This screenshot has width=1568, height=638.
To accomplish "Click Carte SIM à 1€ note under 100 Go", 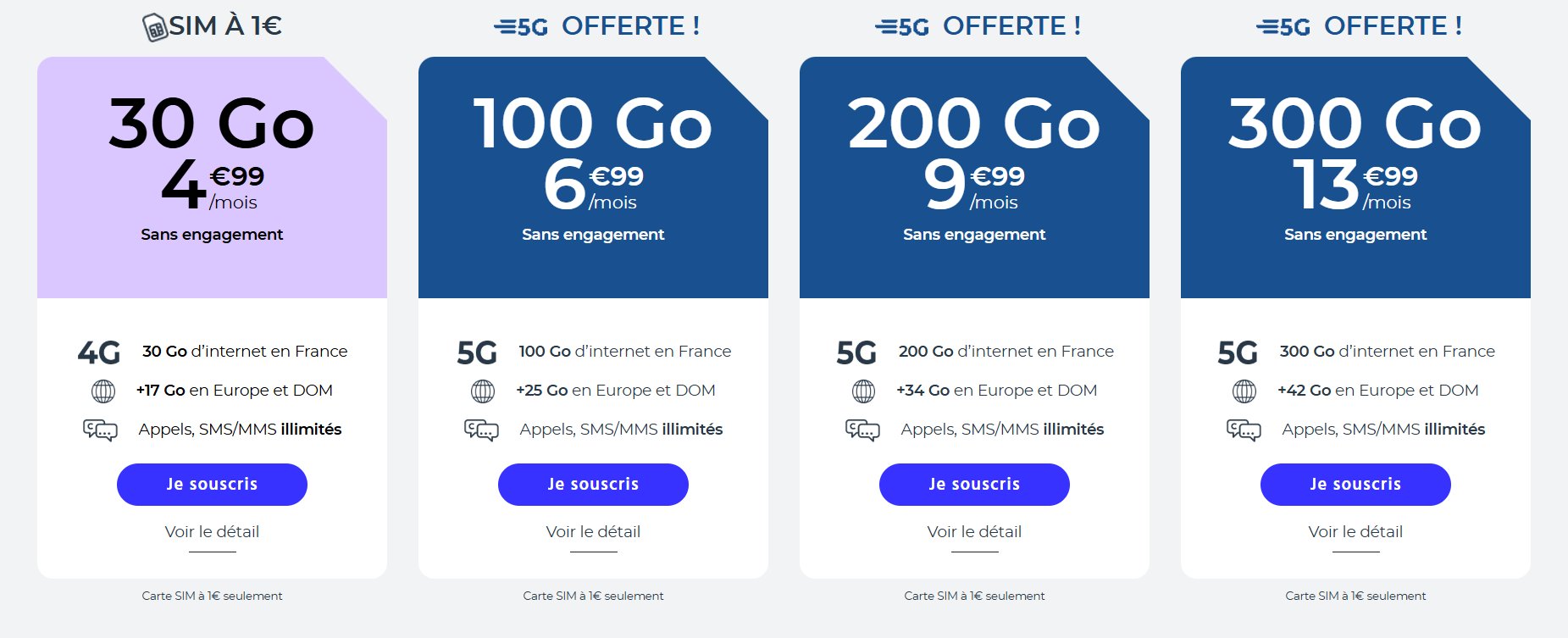I will click(593, 596).
